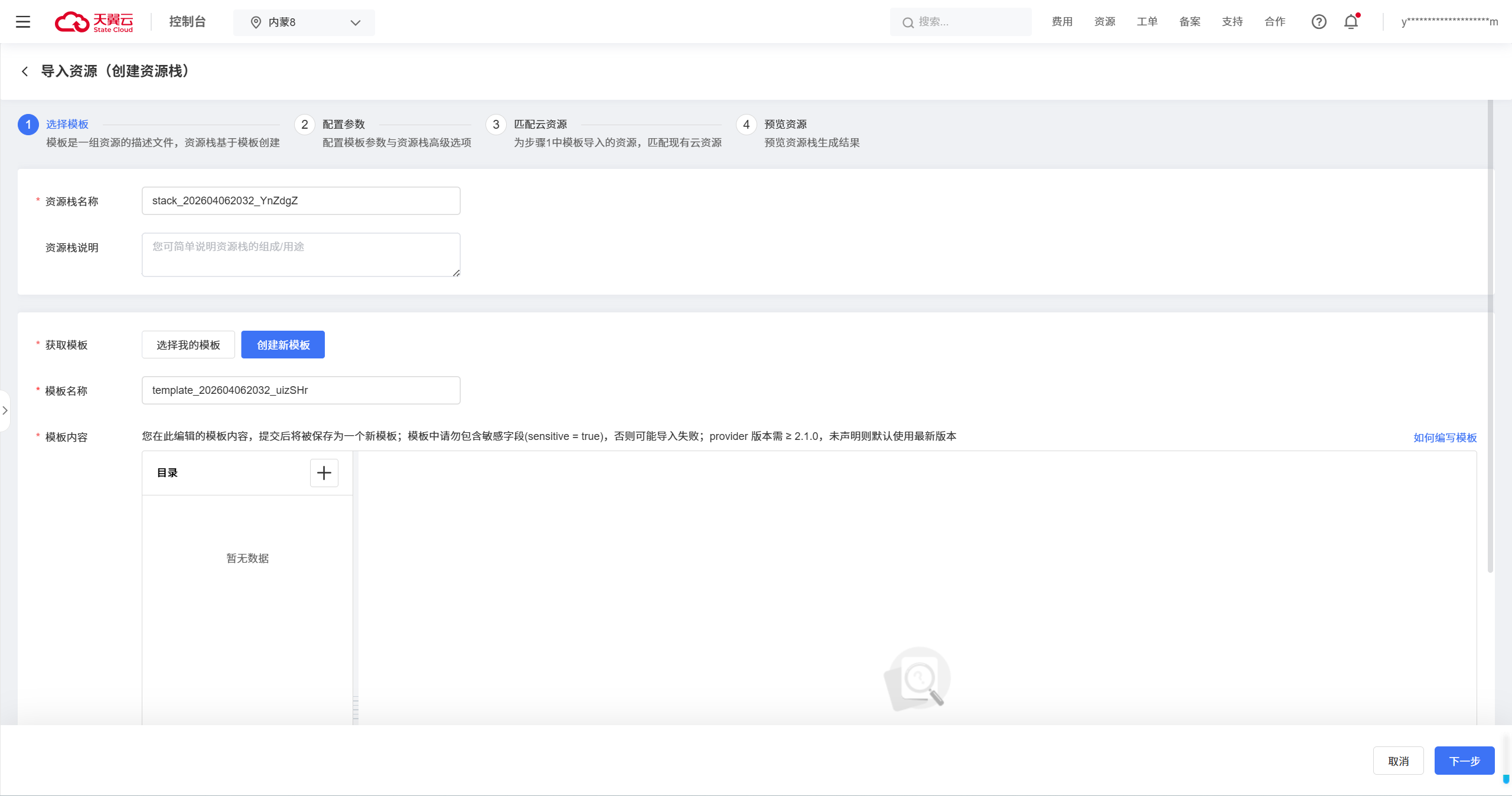Open the 如何编写模板 link
This screenshot has width=1512, height=796.
[x=1445, y=438]
